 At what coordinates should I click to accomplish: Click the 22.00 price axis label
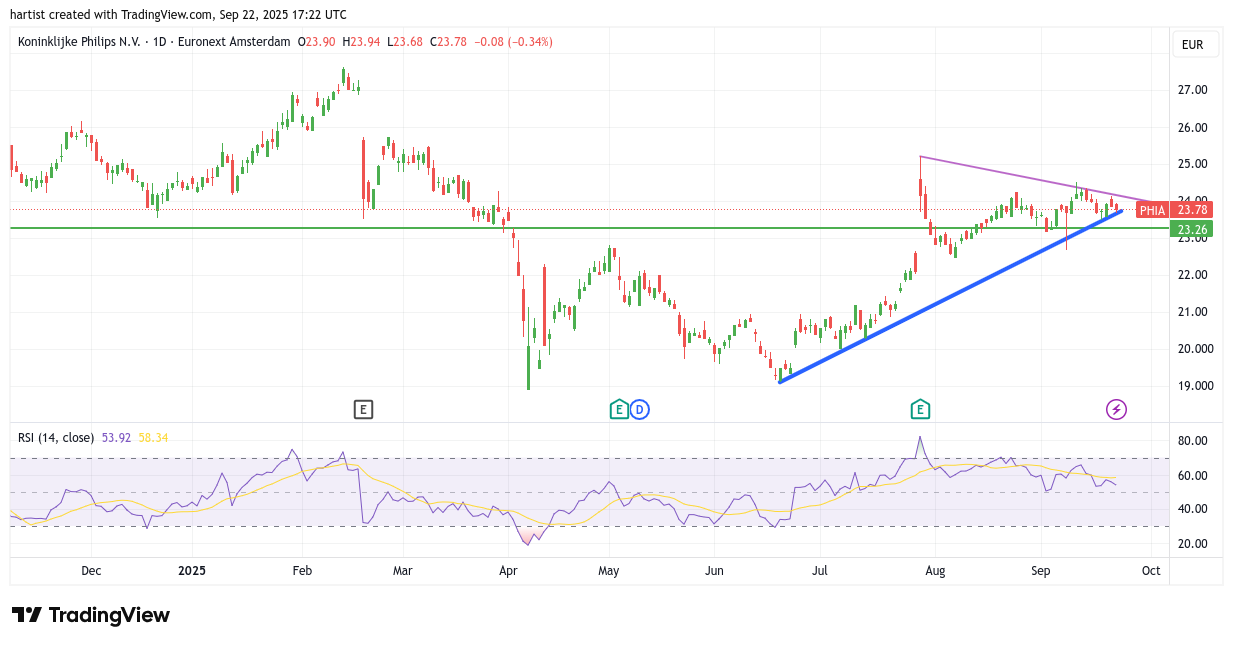(1192, 275)
